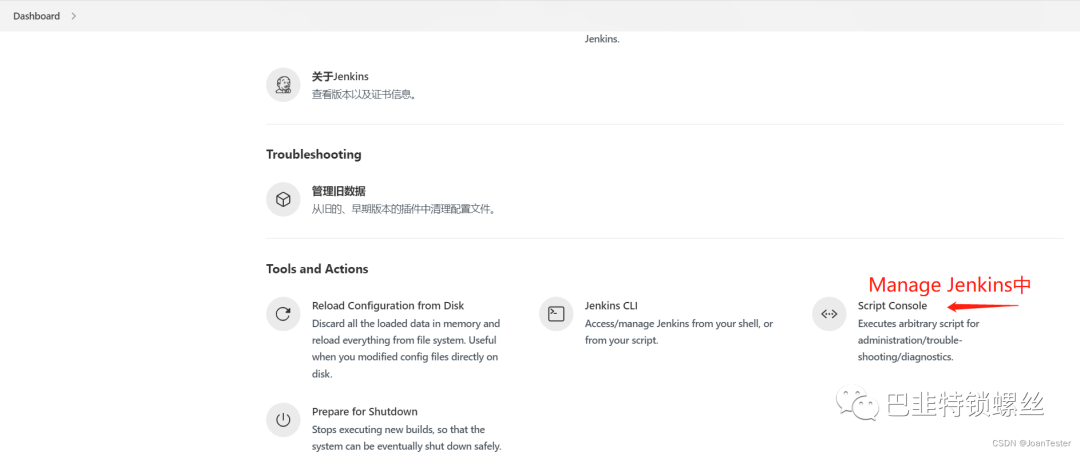This screenshot has height=452, width=1080.
Task: Click the Script Console code icon
Action: coord(829,314)
